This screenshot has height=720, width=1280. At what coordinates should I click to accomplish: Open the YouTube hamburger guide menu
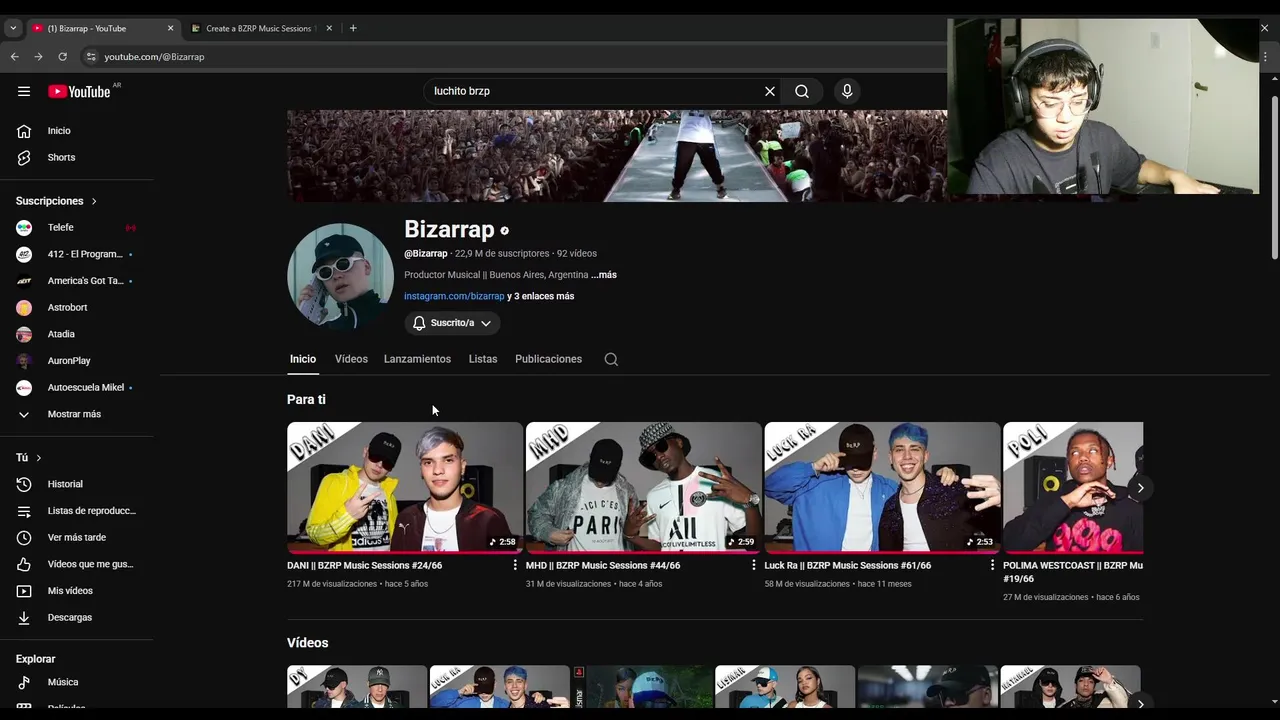pos(24,91)
